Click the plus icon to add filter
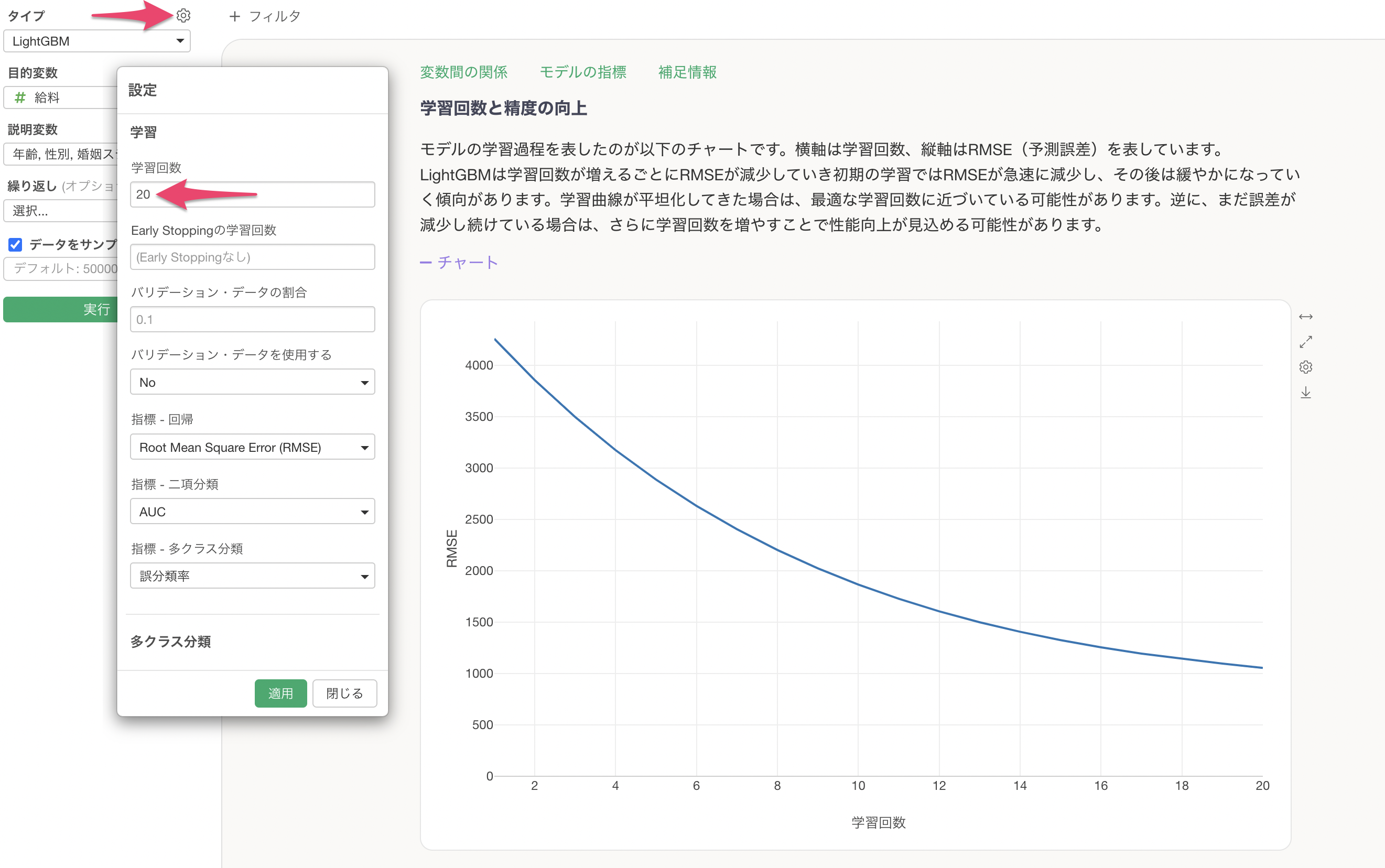Image resolution: width=1385 pixels, height=868 pixels. pos(234,16)
